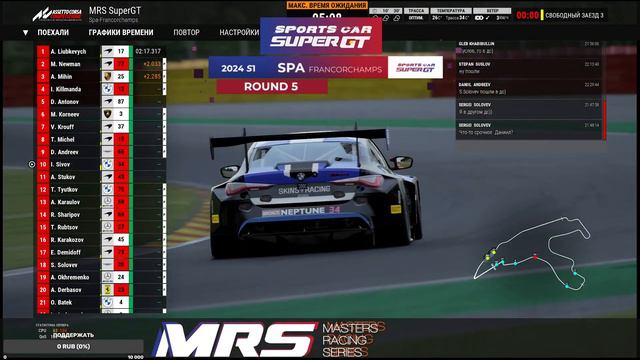Expand the triangle dropdown beside ПОЕХАЛИ

25,33
